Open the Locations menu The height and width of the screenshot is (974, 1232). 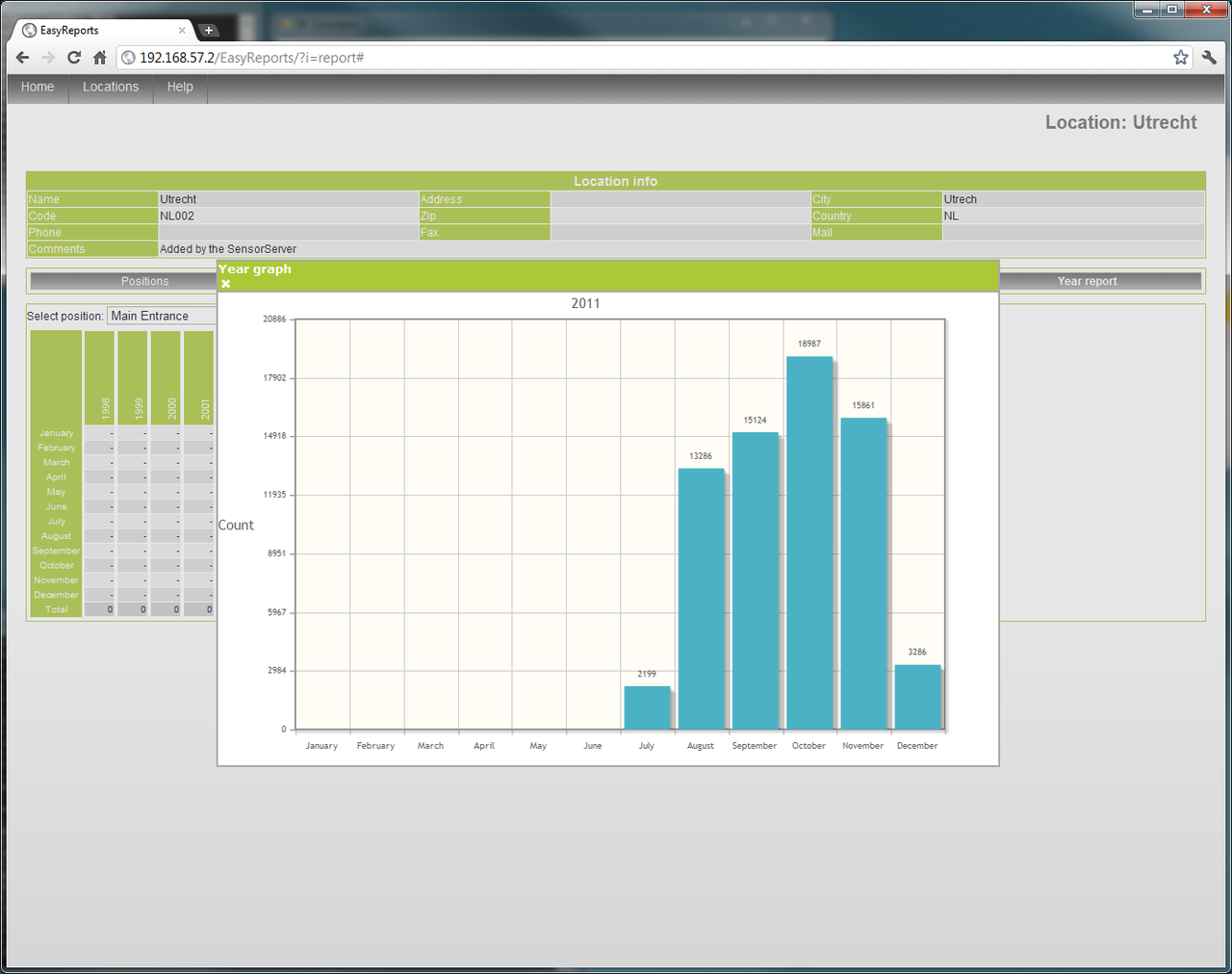pos(111,88)
